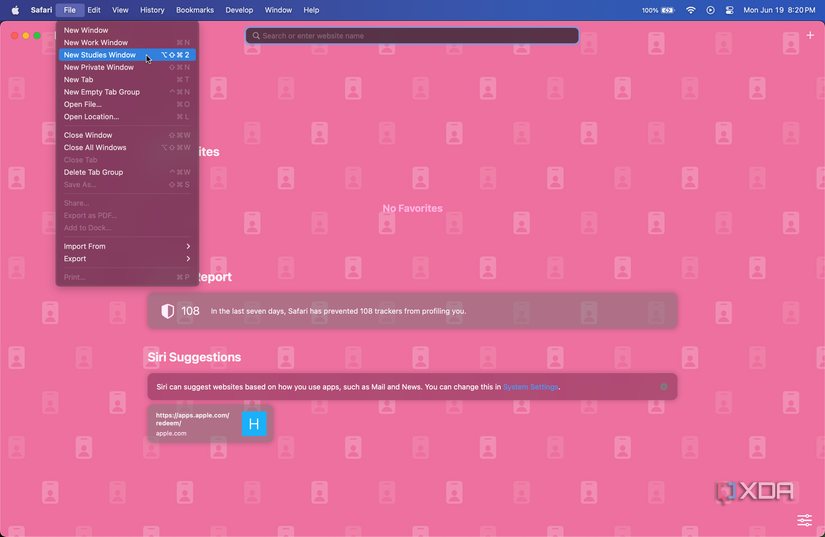Dismiss the Siri Suggestions notice
Screen dimensions: 825x537
tap(664, 387)
